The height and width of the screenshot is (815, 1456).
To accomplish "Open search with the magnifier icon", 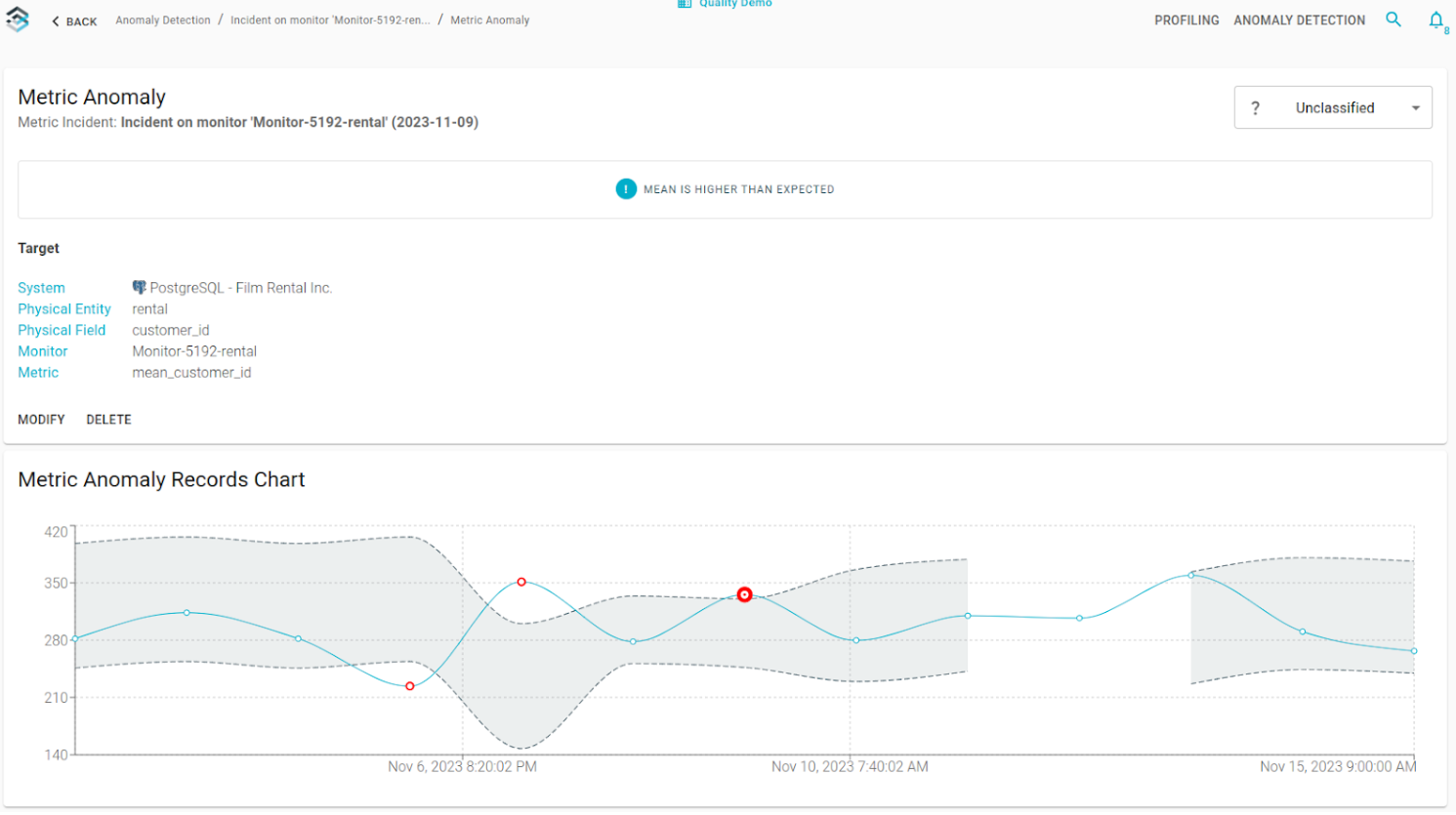I will [x=1394, y=20].
